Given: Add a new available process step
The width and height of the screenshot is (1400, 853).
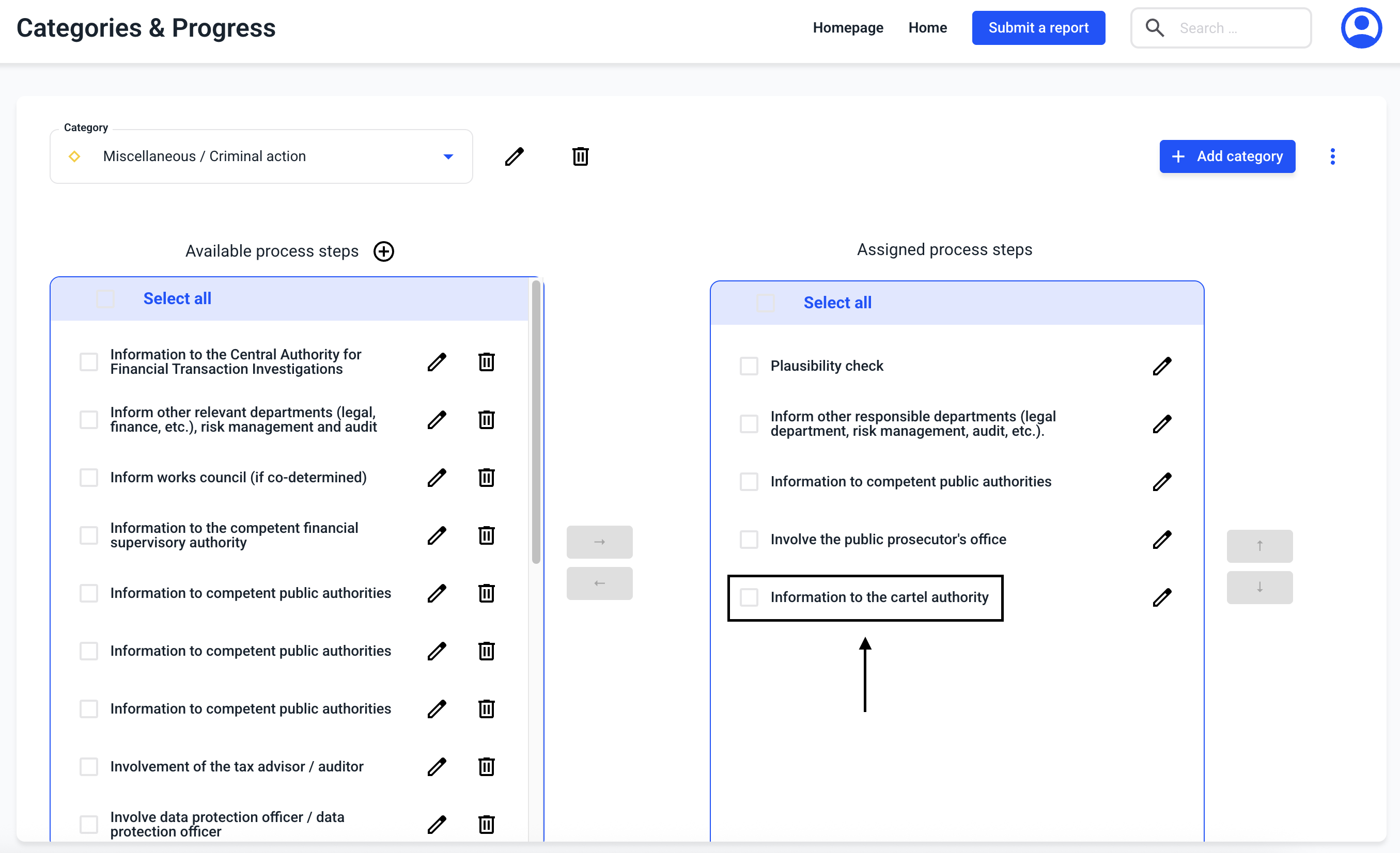Looking at the screenshot, I should [383, 251].
